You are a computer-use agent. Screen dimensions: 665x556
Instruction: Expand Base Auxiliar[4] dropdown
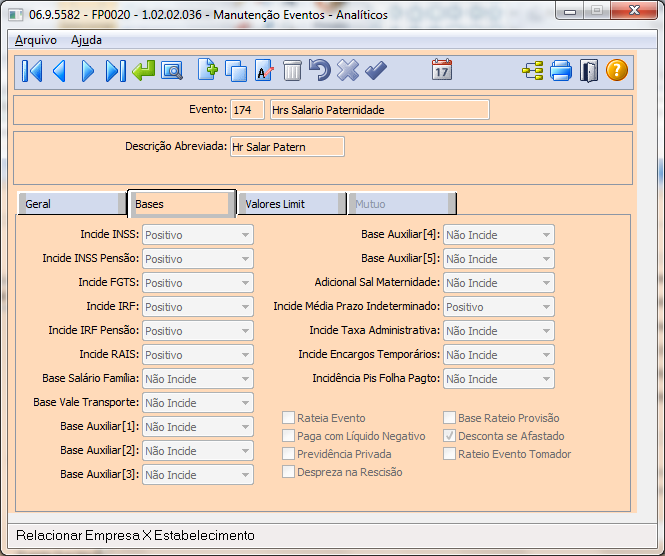pos(499,235)
